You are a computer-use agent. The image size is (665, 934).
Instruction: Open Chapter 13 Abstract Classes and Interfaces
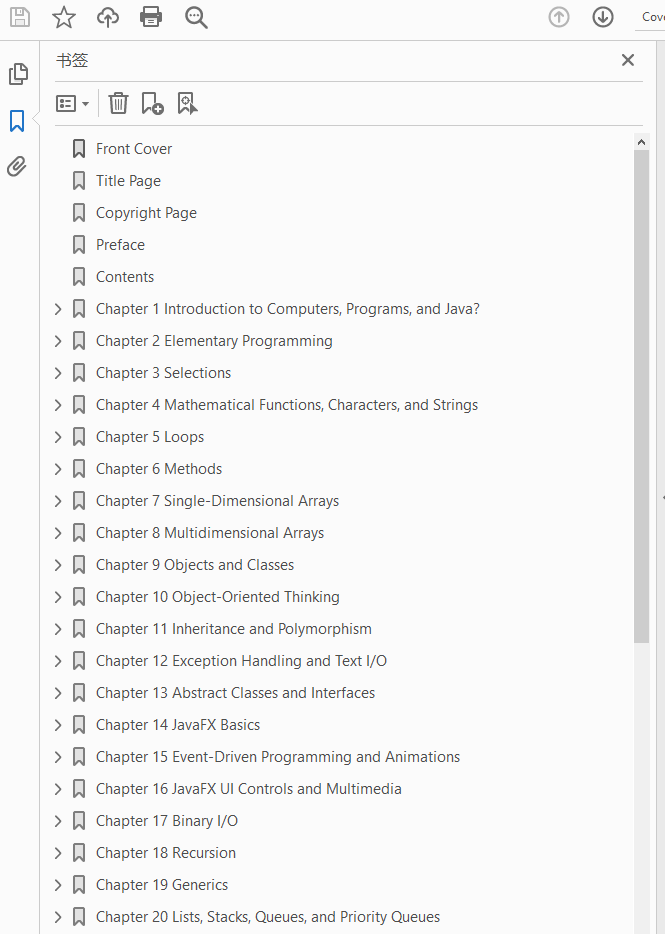[x=235, y=693]
